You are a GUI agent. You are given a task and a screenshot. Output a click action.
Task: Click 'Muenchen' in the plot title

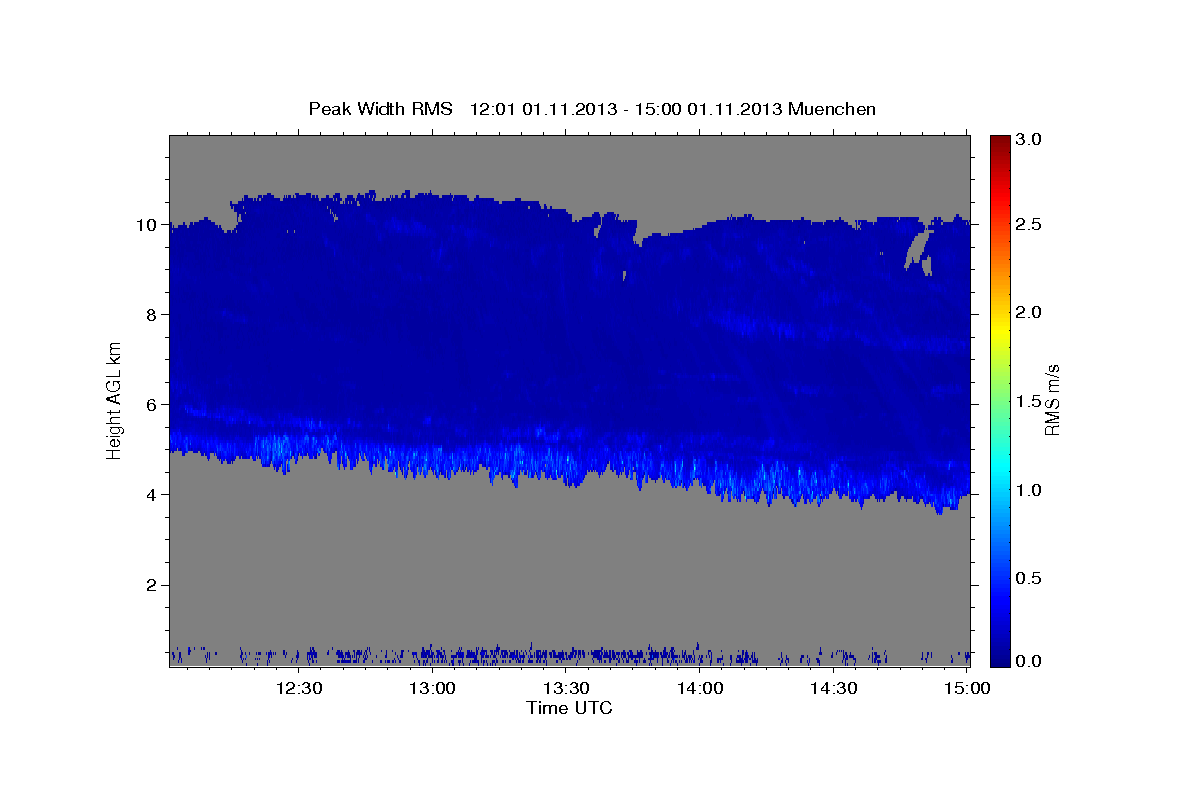(832, 109)
